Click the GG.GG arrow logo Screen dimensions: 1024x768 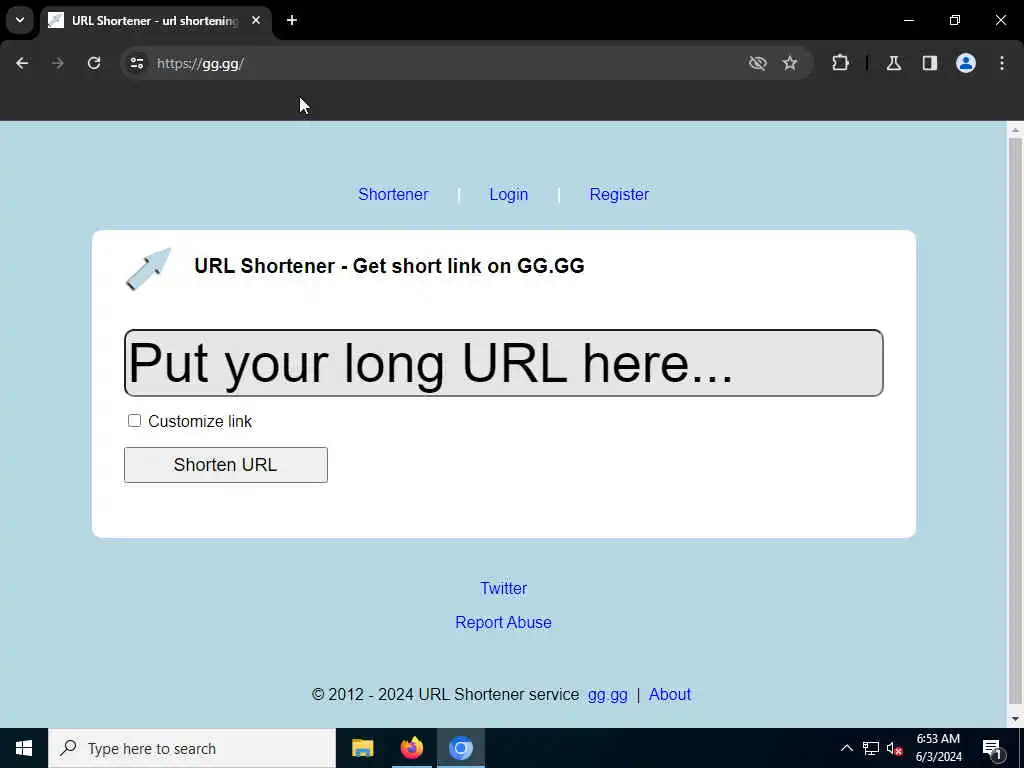click(x=148, y=268)
